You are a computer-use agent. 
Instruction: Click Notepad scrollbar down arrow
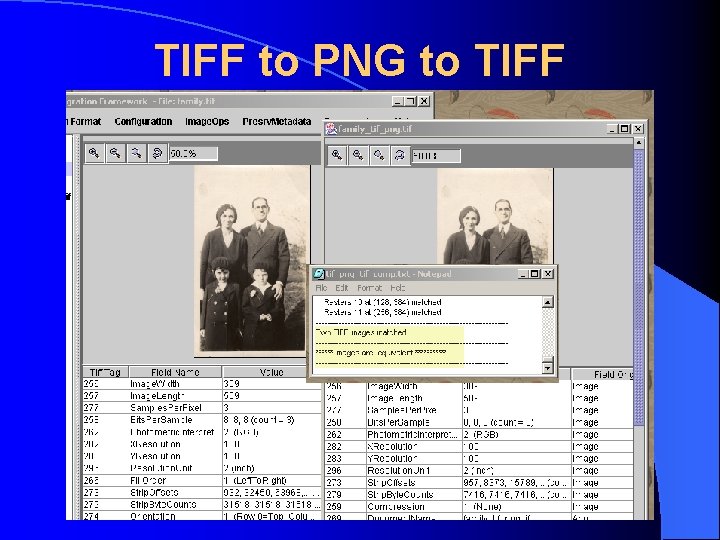point(547,368)
